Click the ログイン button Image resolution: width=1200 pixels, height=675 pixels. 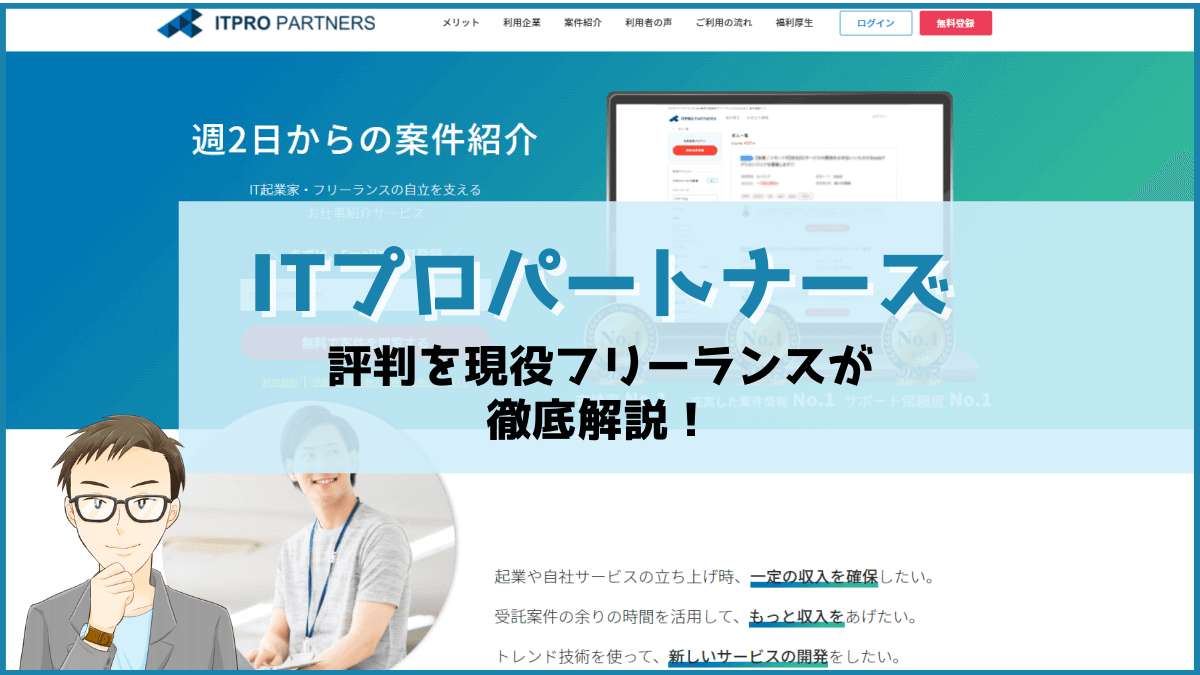(x=876, y=23)
